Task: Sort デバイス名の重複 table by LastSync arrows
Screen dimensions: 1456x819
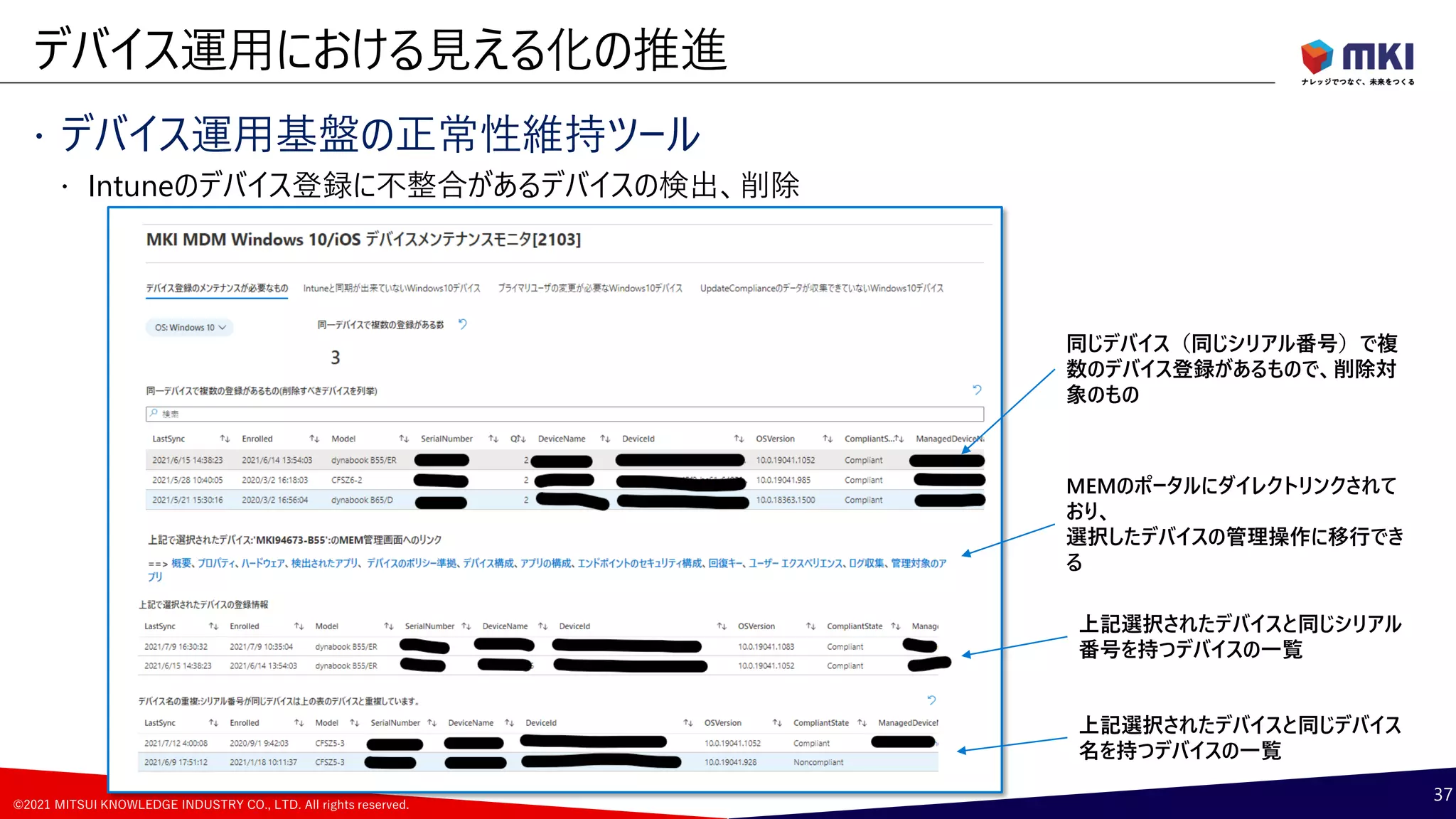Action: click(x=213, y=723)
